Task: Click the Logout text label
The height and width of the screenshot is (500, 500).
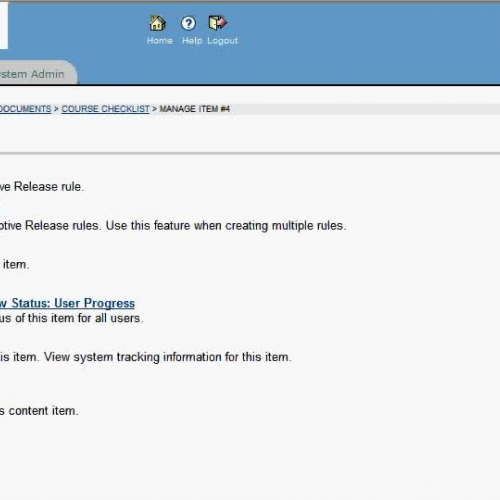Action: point(222,41)
